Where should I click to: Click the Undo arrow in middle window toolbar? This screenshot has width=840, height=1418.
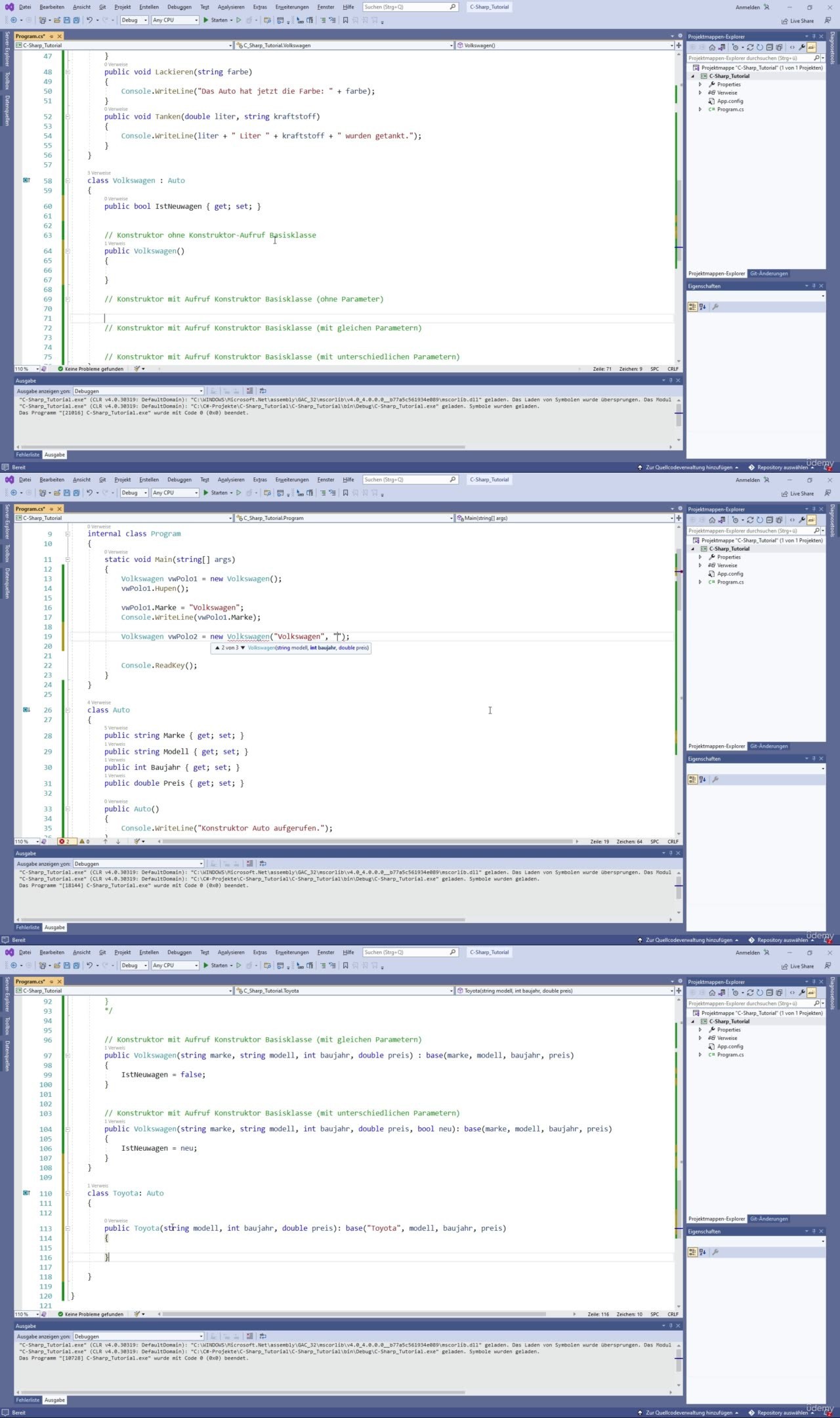89,493
